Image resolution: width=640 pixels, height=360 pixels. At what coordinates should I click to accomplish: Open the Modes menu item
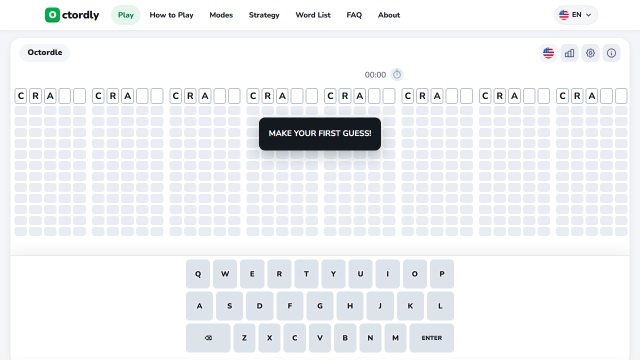[221, 15]
